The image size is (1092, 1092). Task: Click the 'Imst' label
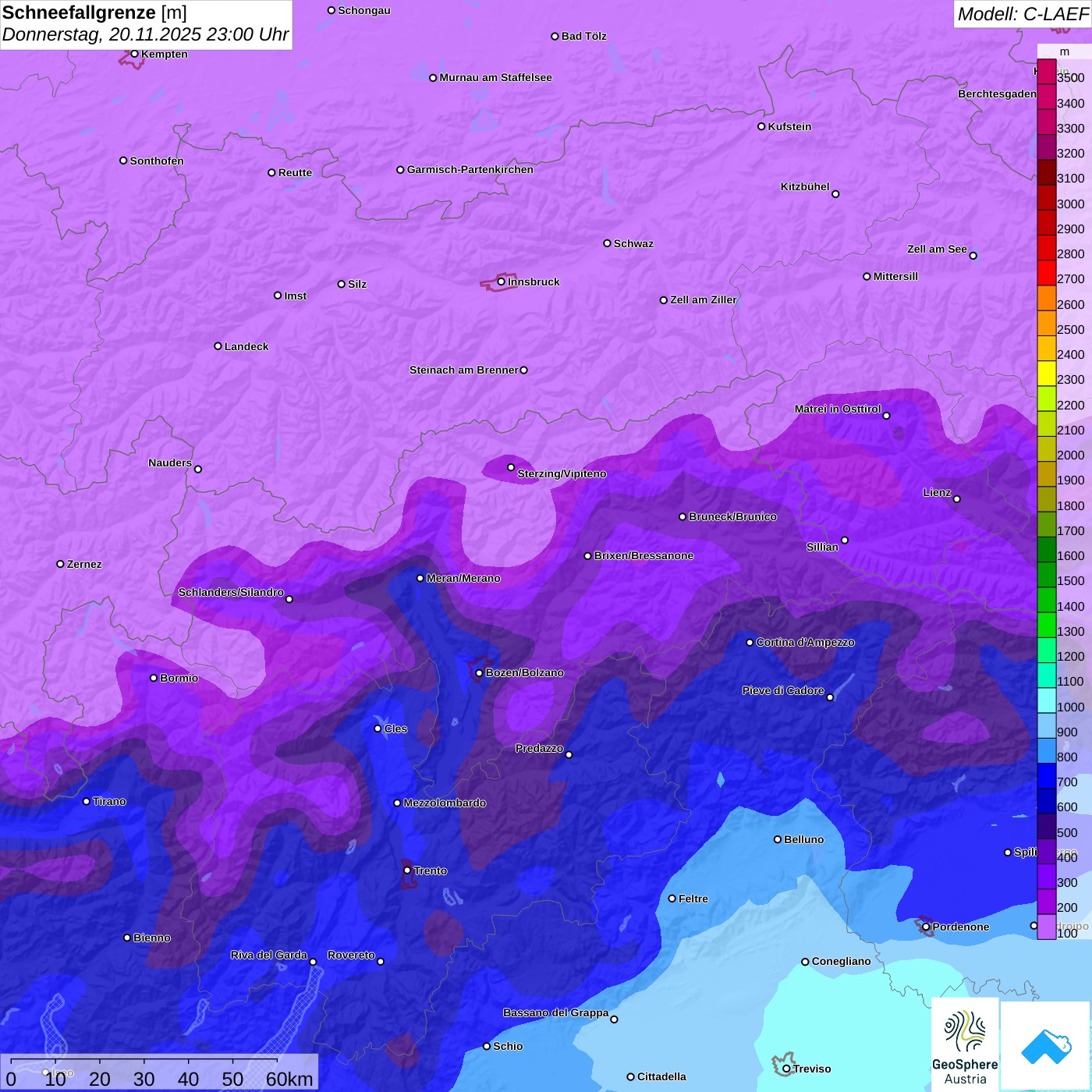click(295, 296)
